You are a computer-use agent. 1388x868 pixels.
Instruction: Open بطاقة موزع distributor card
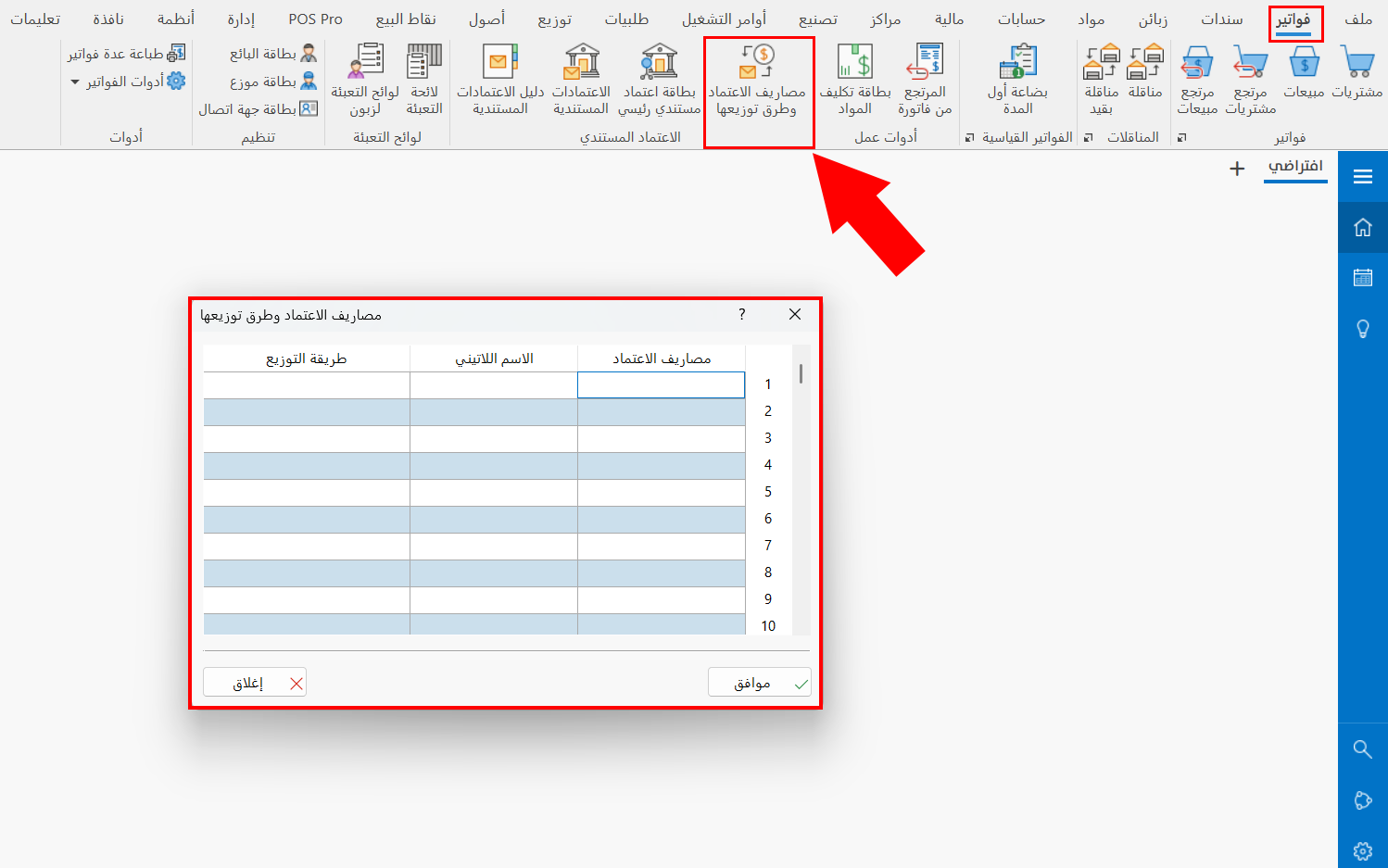click(273, 82)
